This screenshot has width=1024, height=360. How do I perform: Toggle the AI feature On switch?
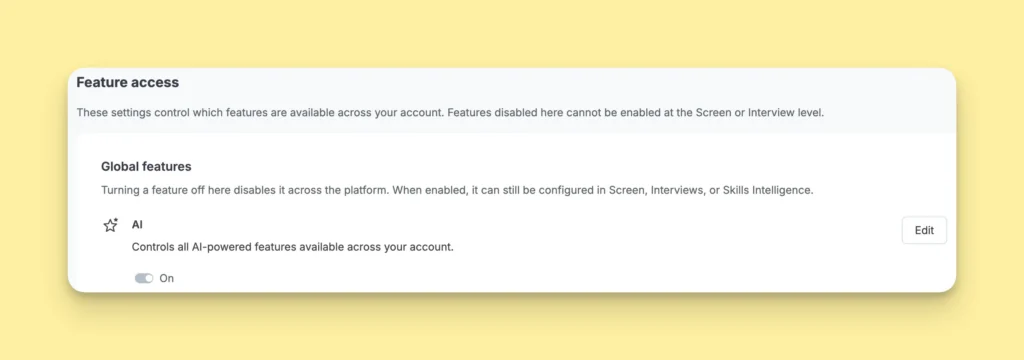[144, 278]
